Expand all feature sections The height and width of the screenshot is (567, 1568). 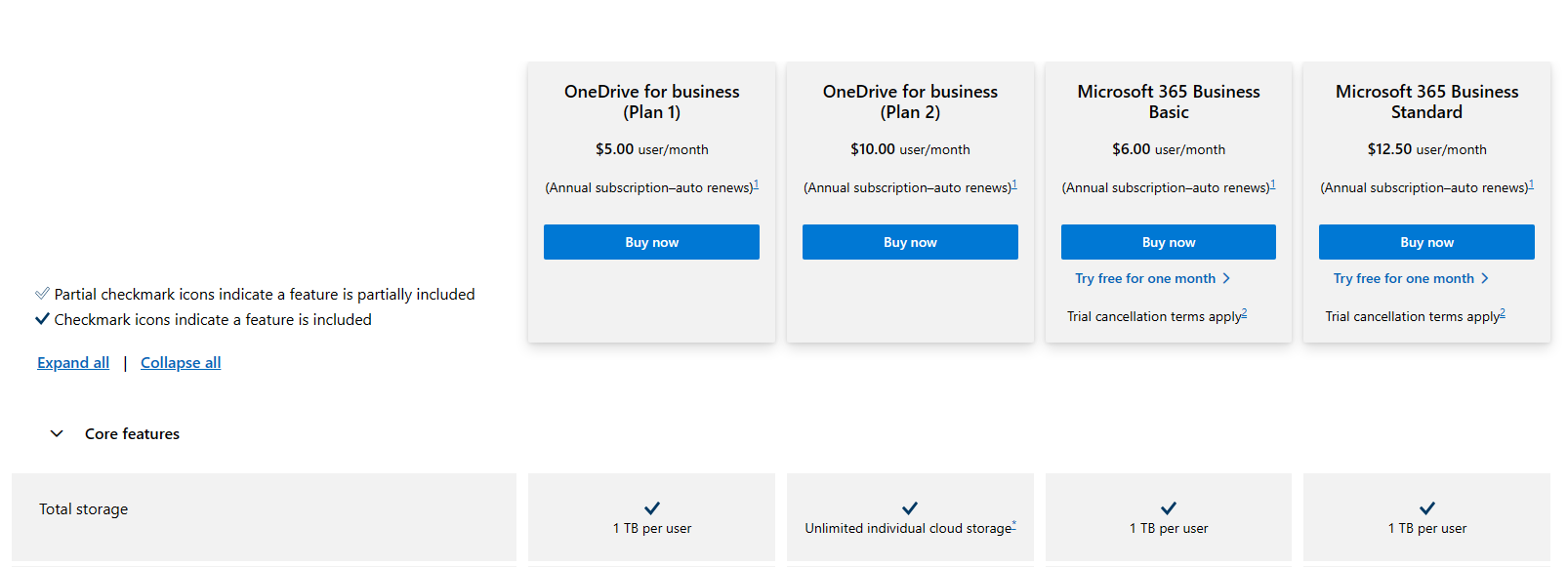(x=73, y=363)
